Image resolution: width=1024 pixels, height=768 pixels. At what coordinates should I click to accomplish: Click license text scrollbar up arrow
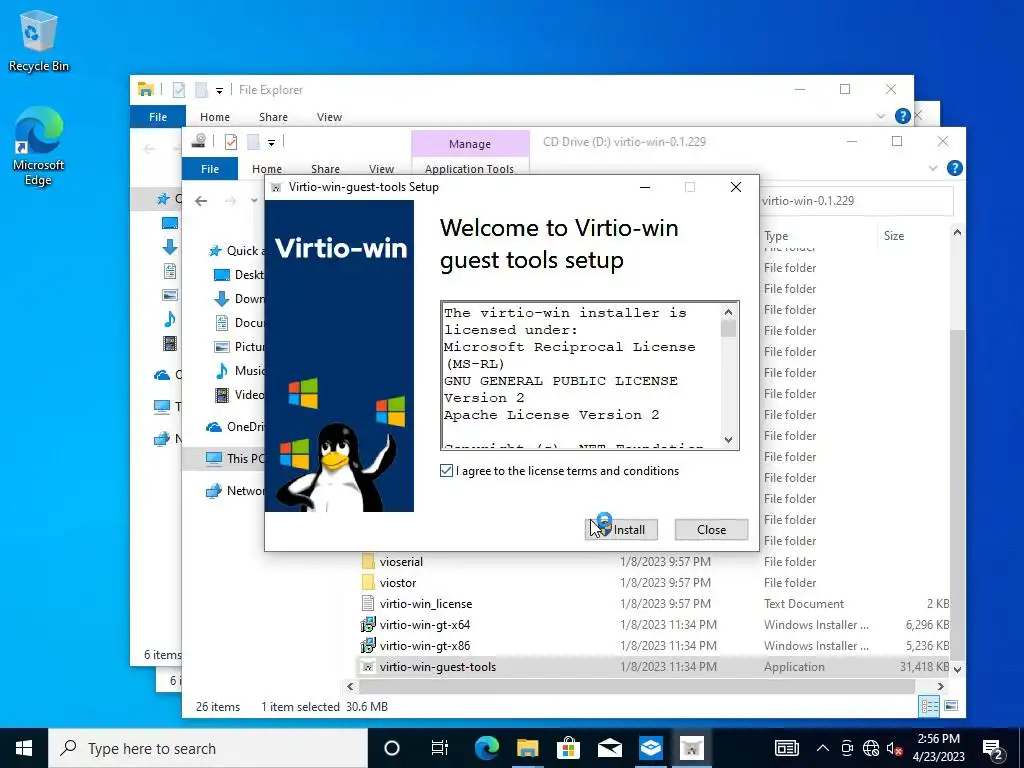point(729,312)
